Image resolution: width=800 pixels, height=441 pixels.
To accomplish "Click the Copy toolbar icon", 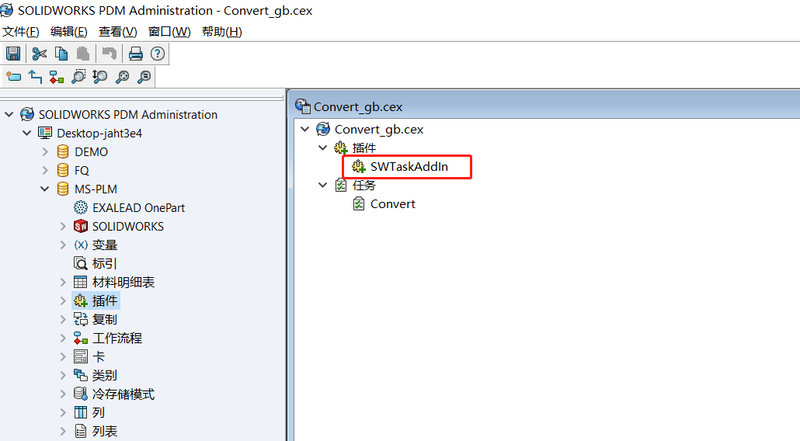I will click(60, 53).
